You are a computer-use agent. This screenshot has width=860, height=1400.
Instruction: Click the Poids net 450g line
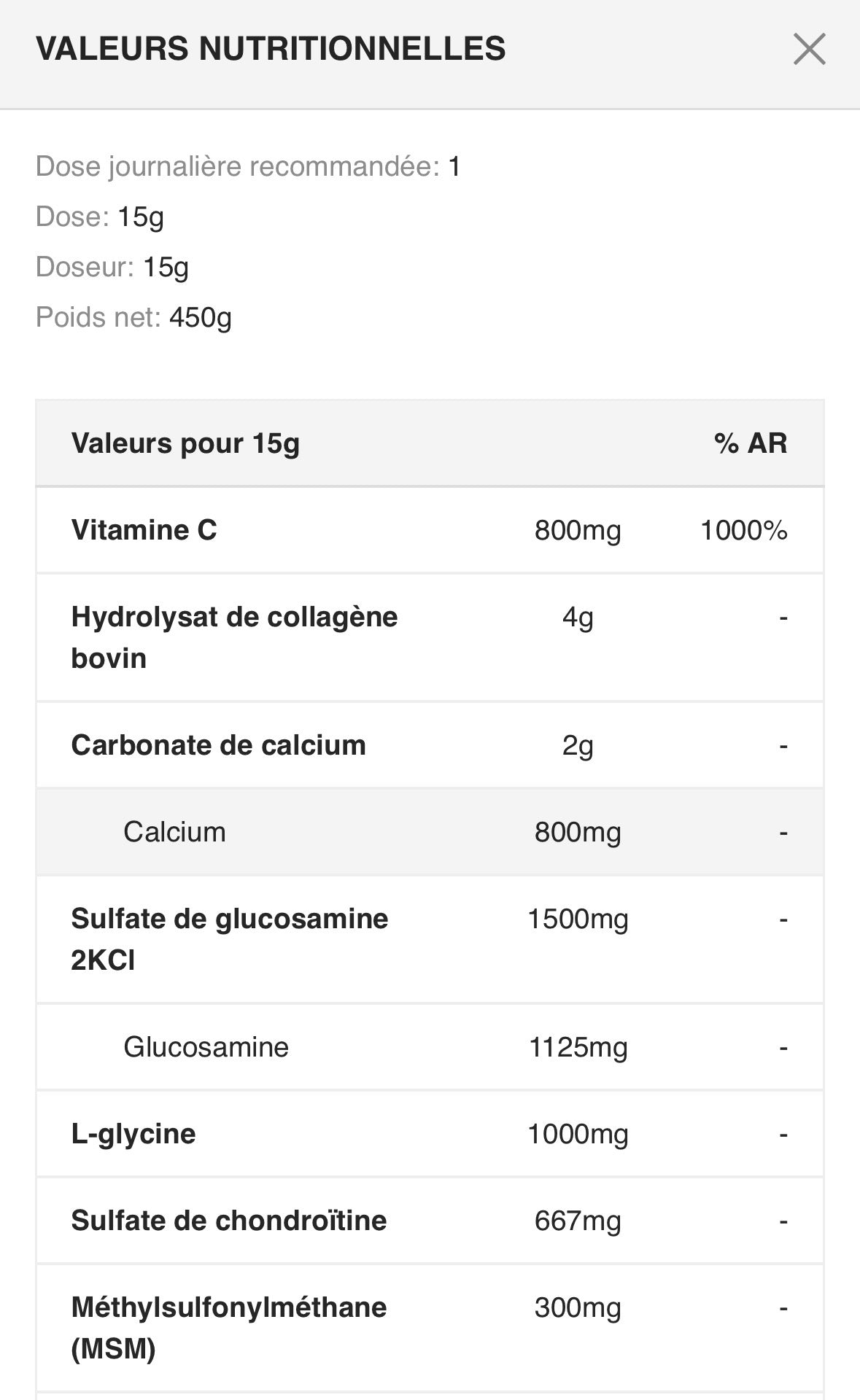click(x=133, y=318)
